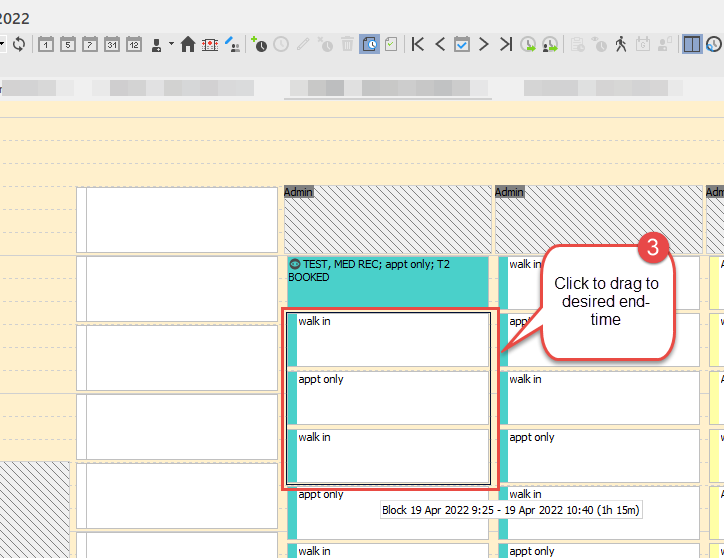Image resolution: width=724 pixels, height=558 pixels.
Task: Click the red-dotted schedule template icon
Action: [210, 45]
